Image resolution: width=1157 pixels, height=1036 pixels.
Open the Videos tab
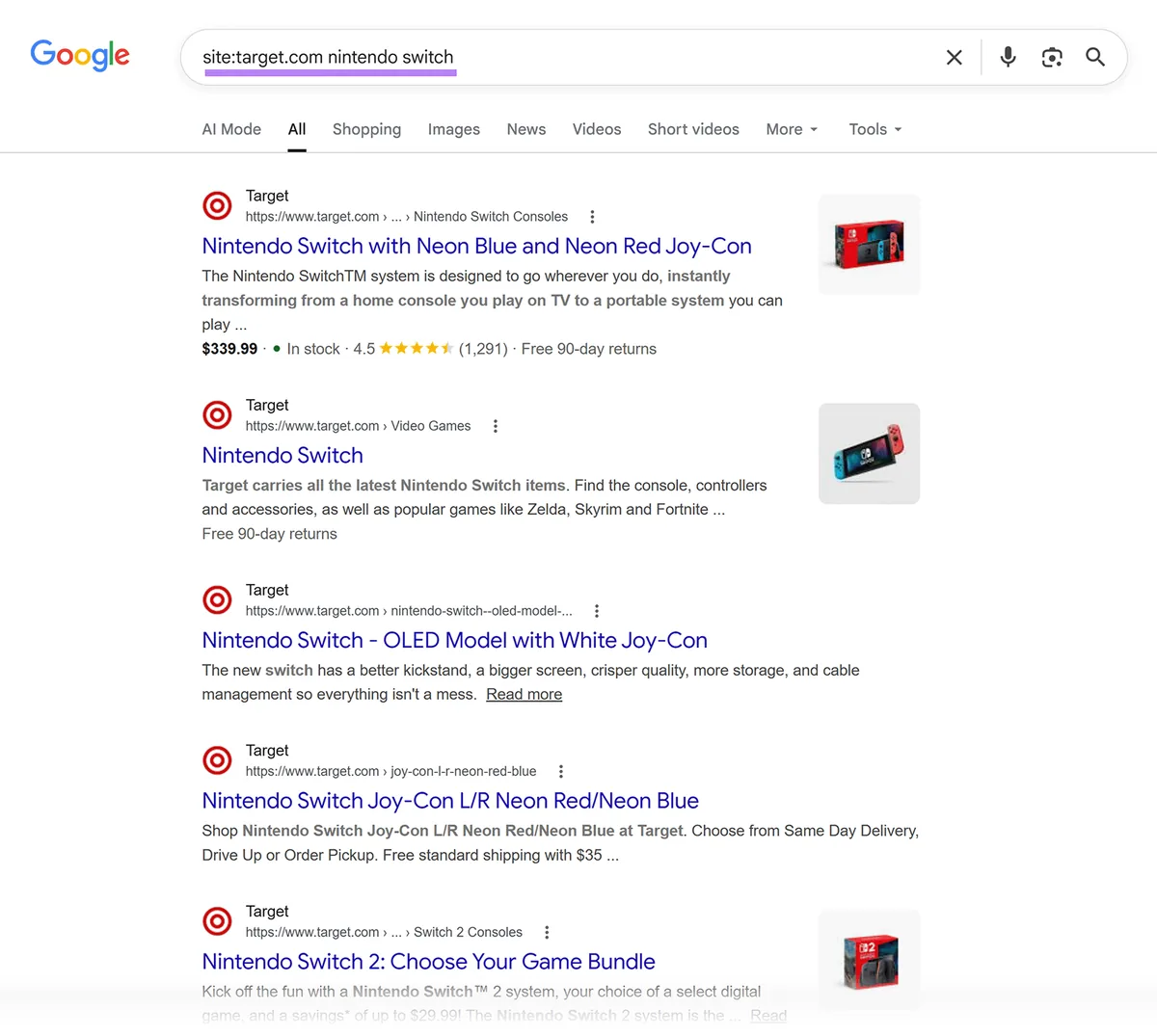click(x=597, y=129)
